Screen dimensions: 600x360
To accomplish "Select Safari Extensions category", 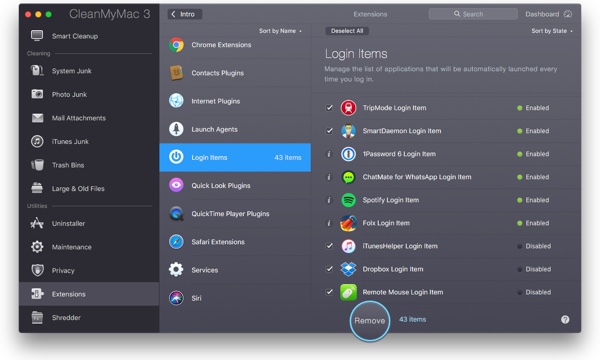I will (235, 242).
